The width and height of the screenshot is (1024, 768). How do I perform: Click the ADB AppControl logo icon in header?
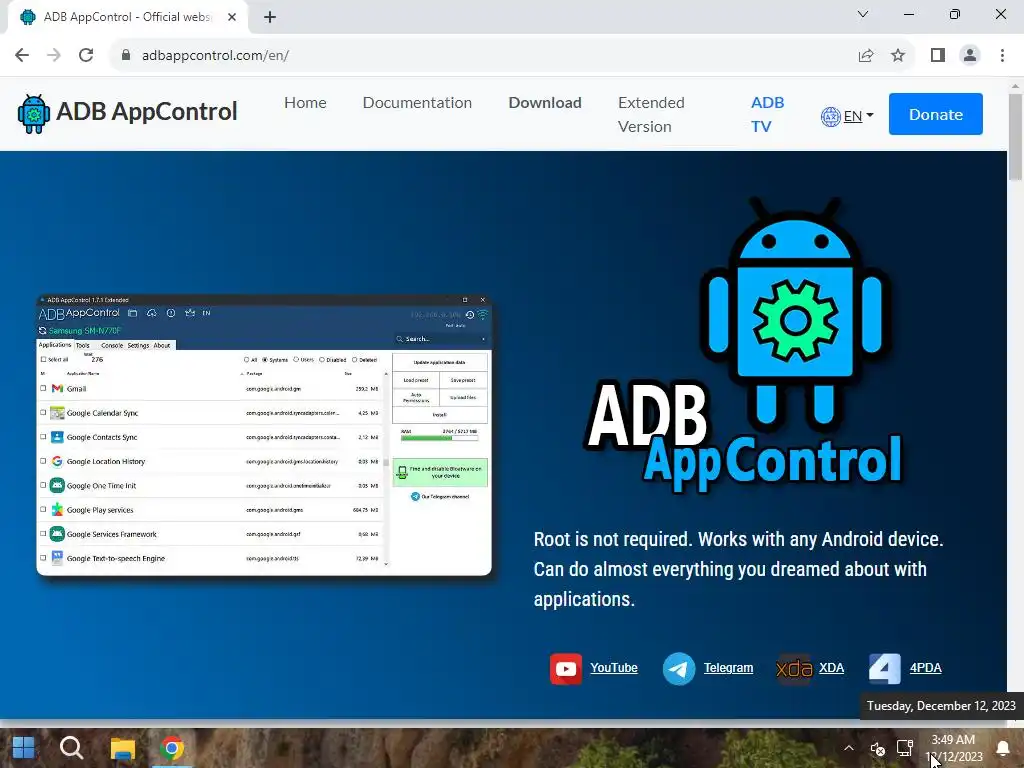click(33, 114)
